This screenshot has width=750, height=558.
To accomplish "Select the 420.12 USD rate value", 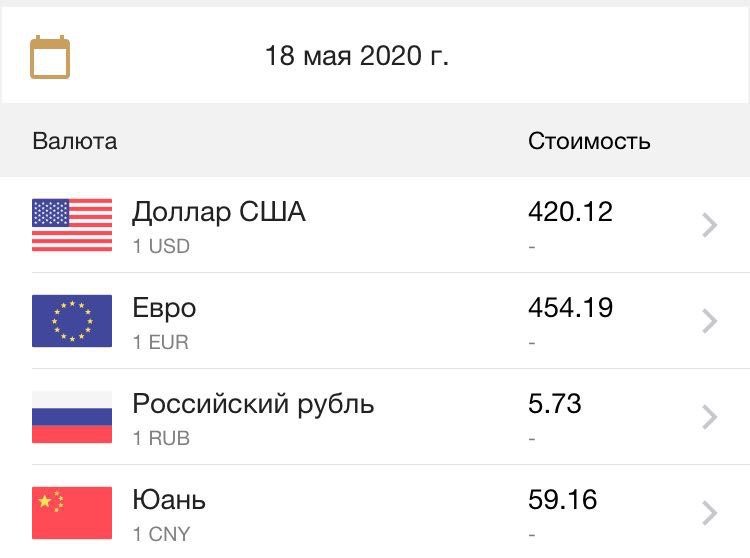I will click(x=570, y=212).
